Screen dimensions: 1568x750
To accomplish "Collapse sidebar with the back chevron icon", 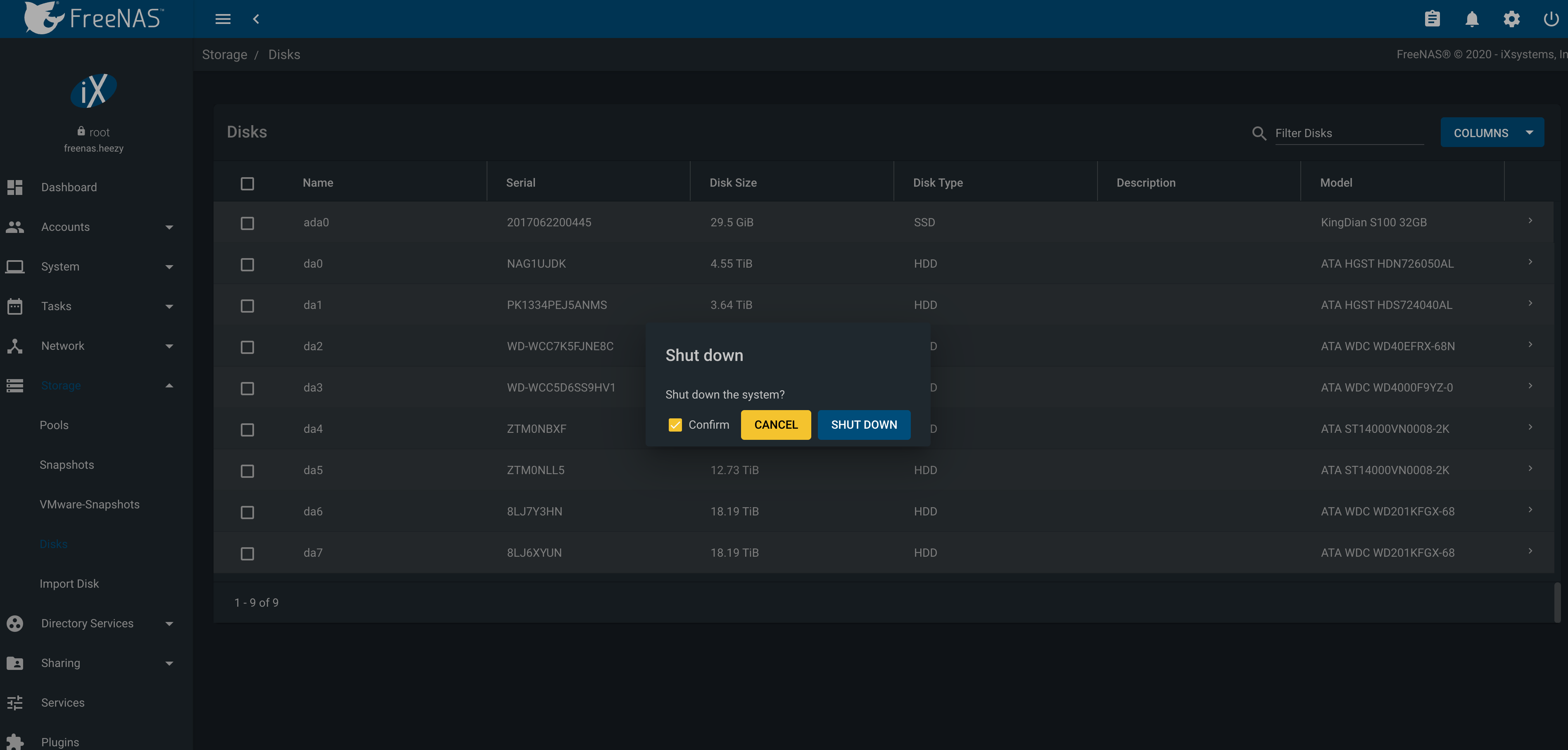I will [x=256, y=19].
